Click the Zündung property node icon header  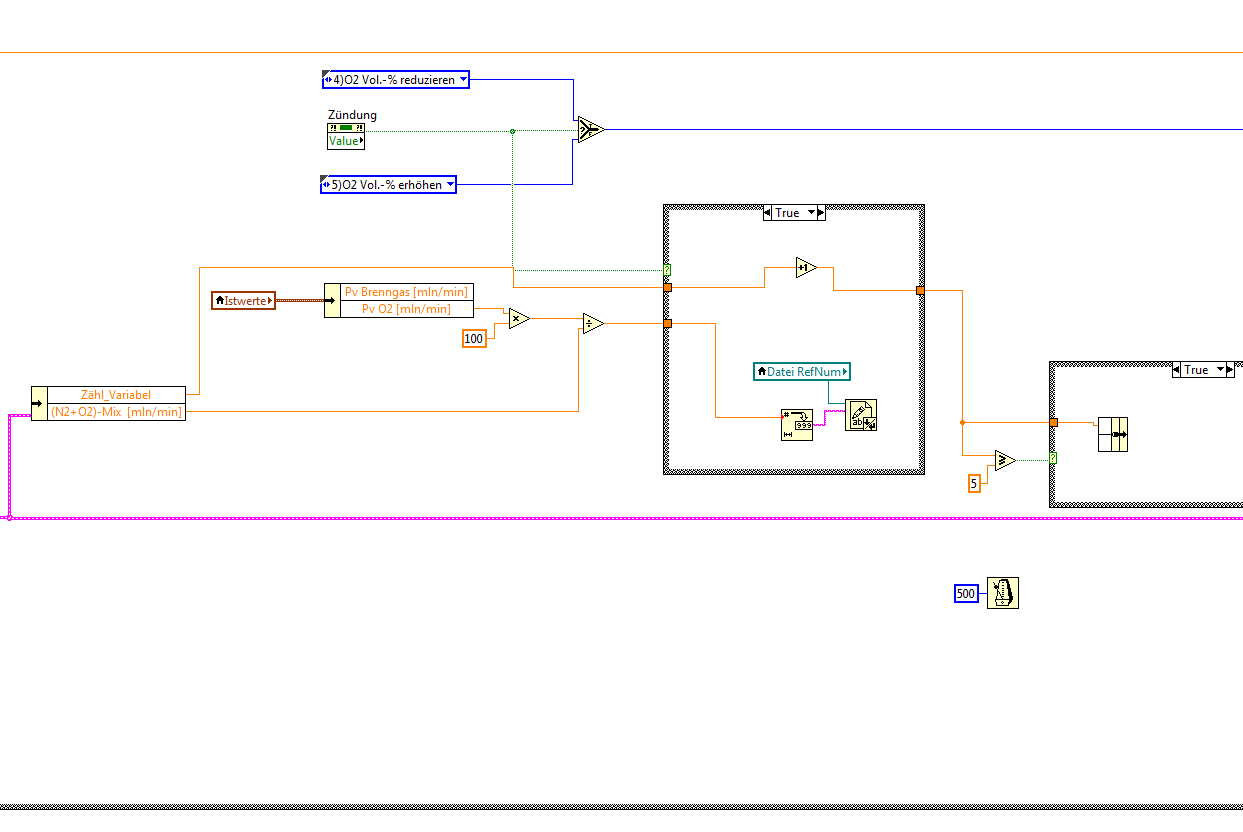tap(346, 128)
